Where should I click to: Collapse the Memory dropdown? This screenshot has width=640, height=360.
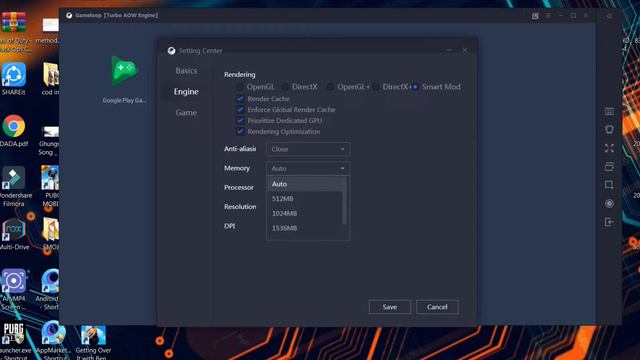point(308,168)
